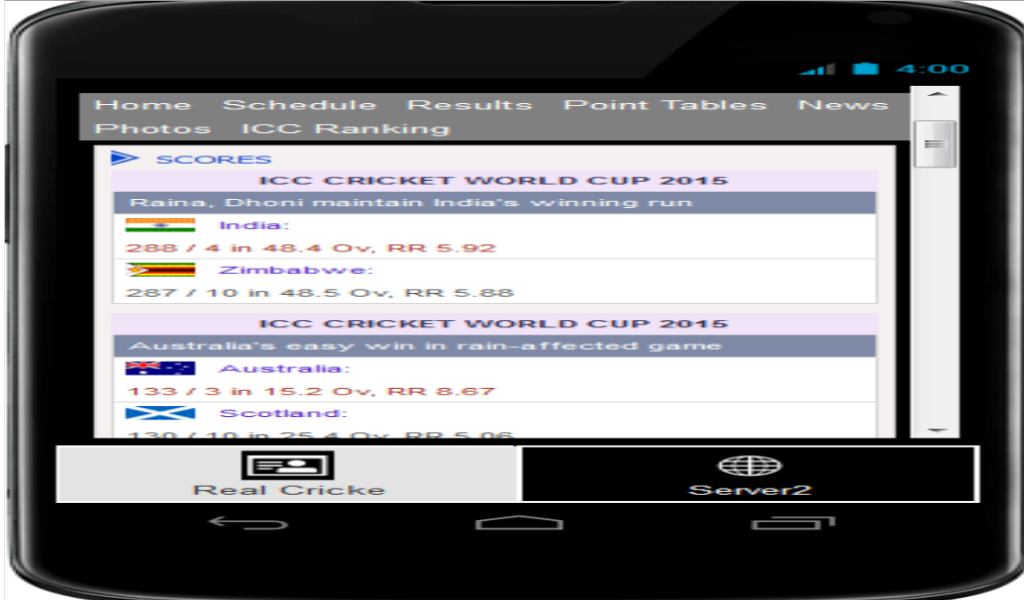Click the Australia flag icon
Viewport: 1024px width, 600px height.
click(x=160, y=368)
